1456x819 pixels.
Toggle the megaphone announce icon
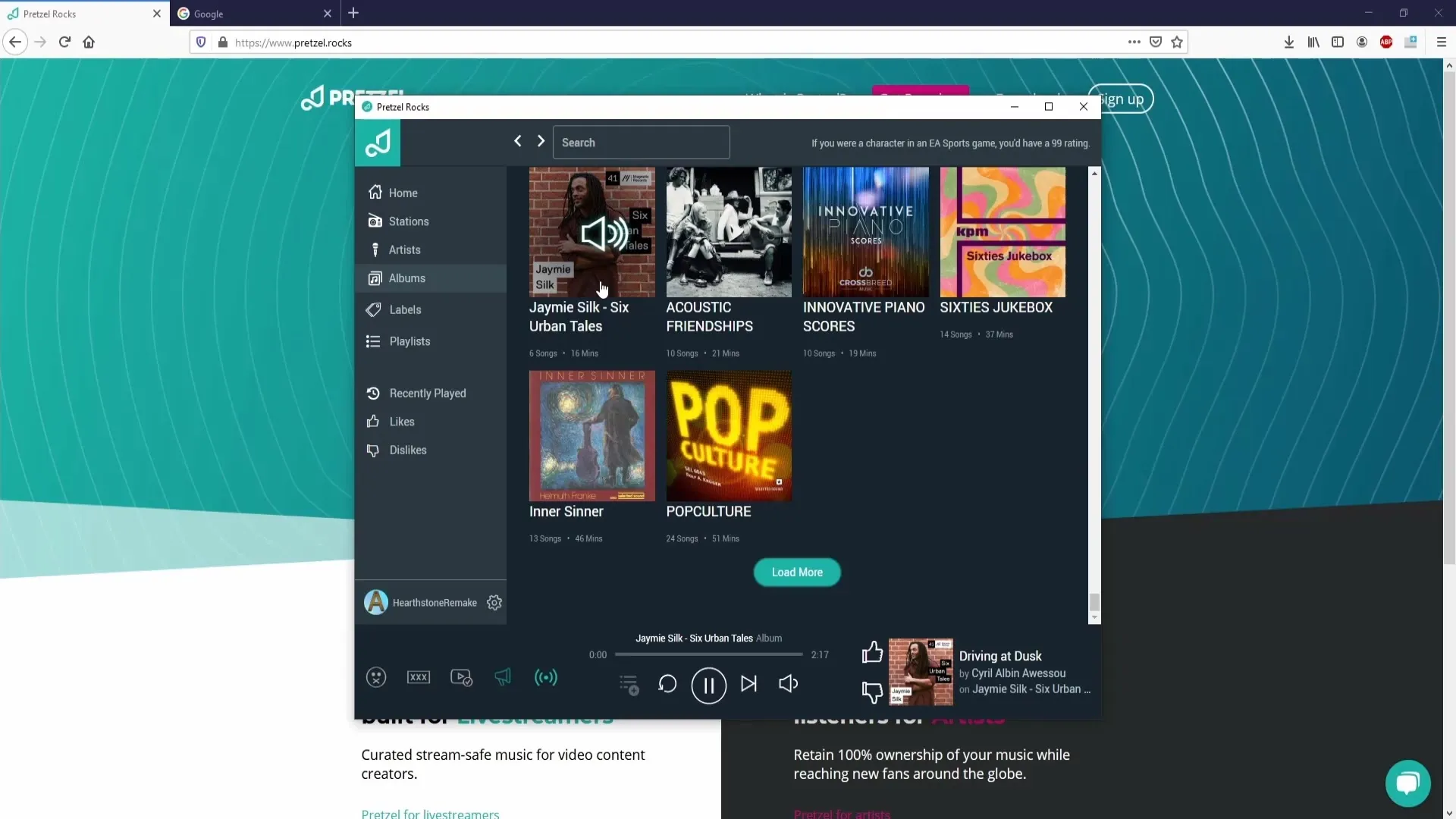coord(503,676)
